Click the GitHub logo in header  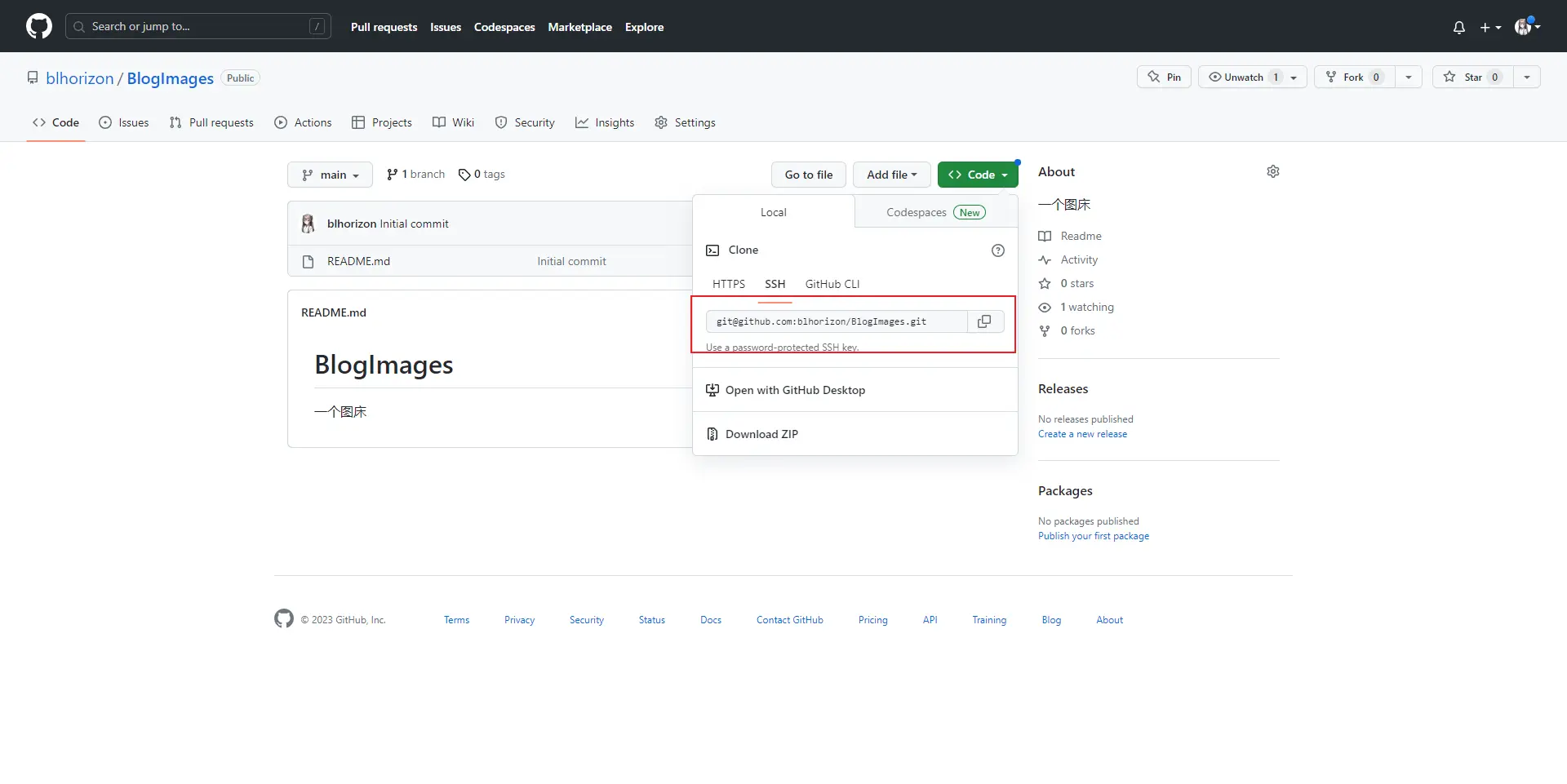point(38,26)
